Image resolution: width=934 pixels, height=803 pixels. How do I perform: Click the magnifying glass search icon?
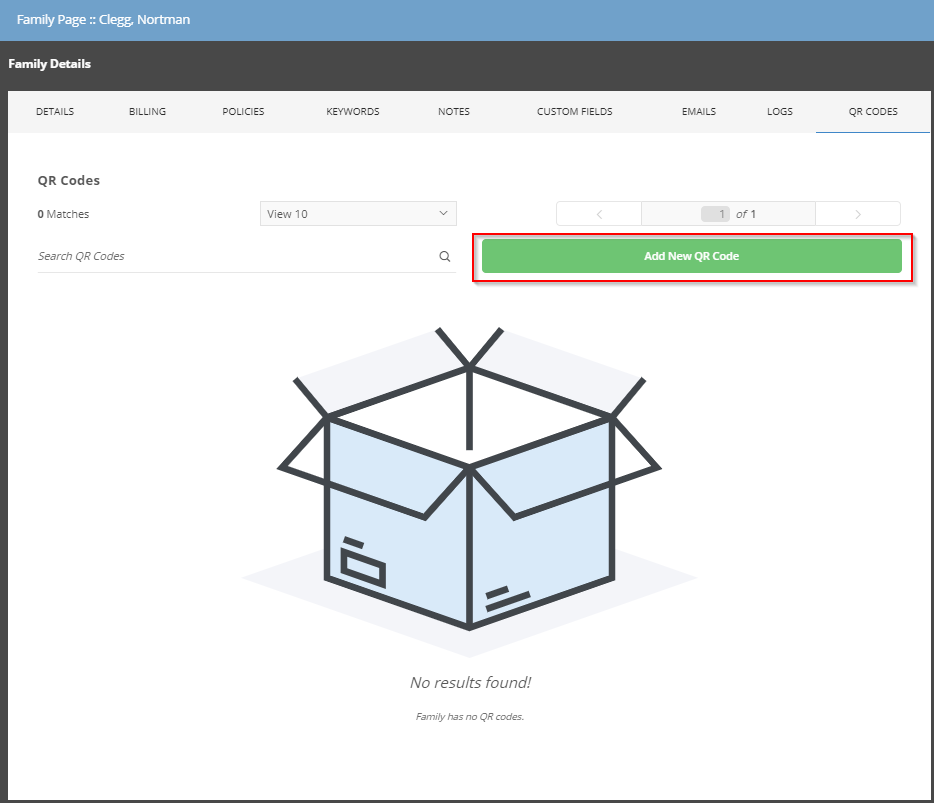445,257
